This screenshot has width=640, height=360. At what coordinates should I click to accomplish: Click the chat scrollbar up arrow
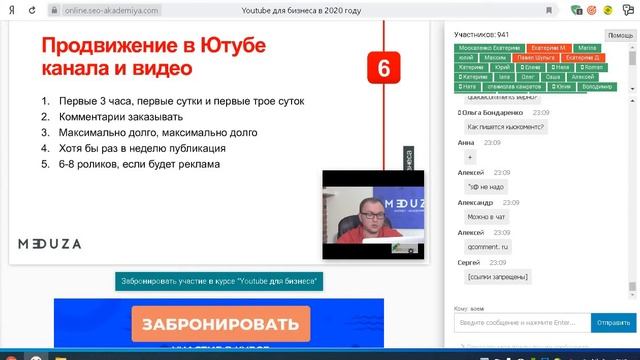pyautogui.click(x=632, y=100)
